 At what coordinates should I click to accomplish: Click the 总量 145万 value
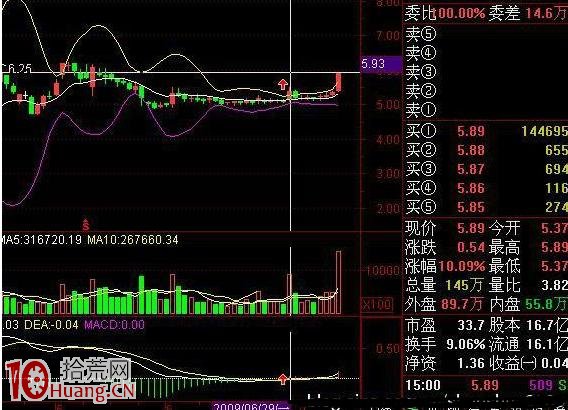click(465, 285)
